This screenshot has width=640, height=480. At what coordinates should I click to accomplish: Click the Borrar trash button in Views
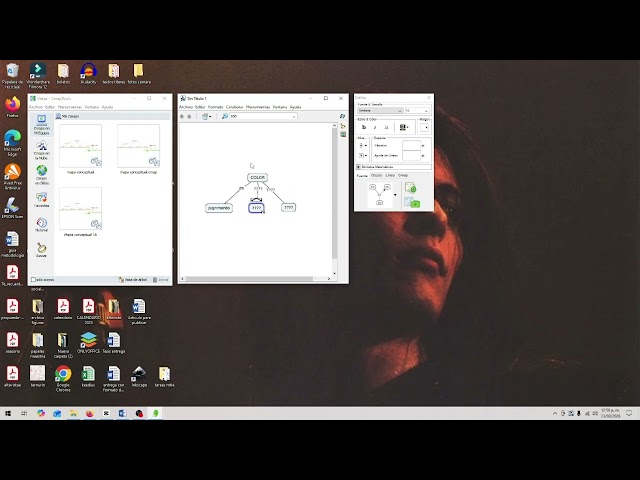[160, 280]
